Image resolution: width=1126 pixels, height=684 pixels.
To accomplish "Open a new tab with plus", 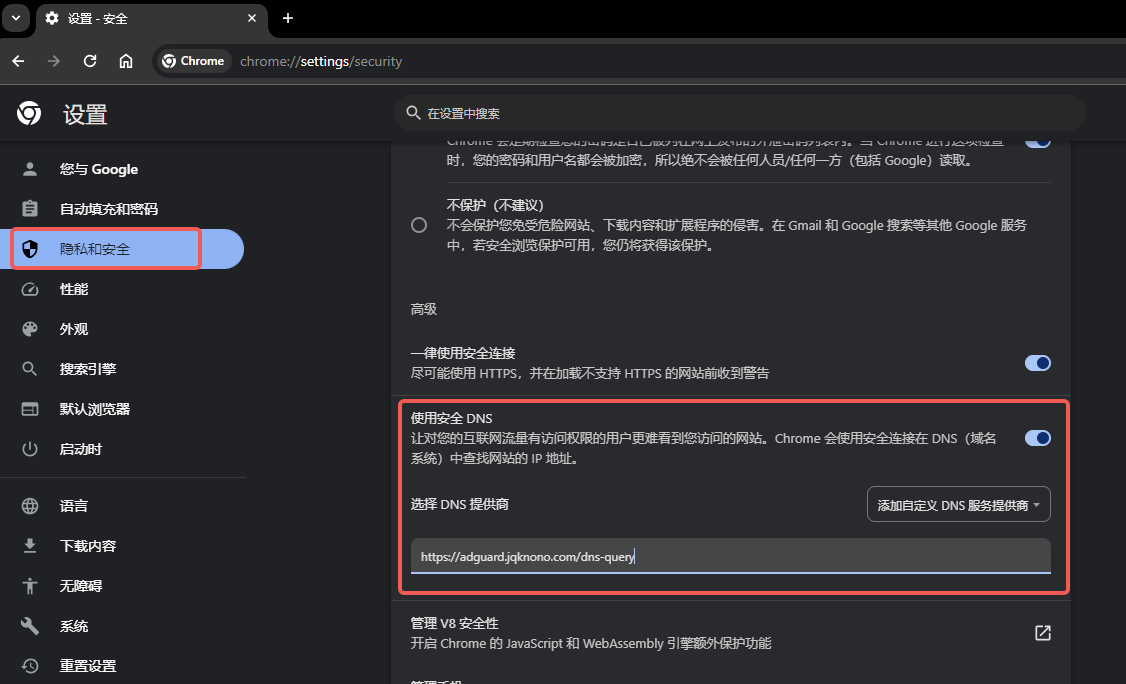I will pyautogui.click(x=288, y=18).
